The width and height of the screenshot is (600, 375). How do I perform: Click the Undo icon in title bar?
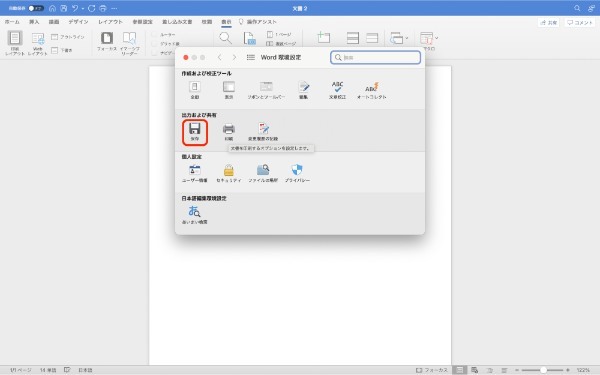coord(75,8)
